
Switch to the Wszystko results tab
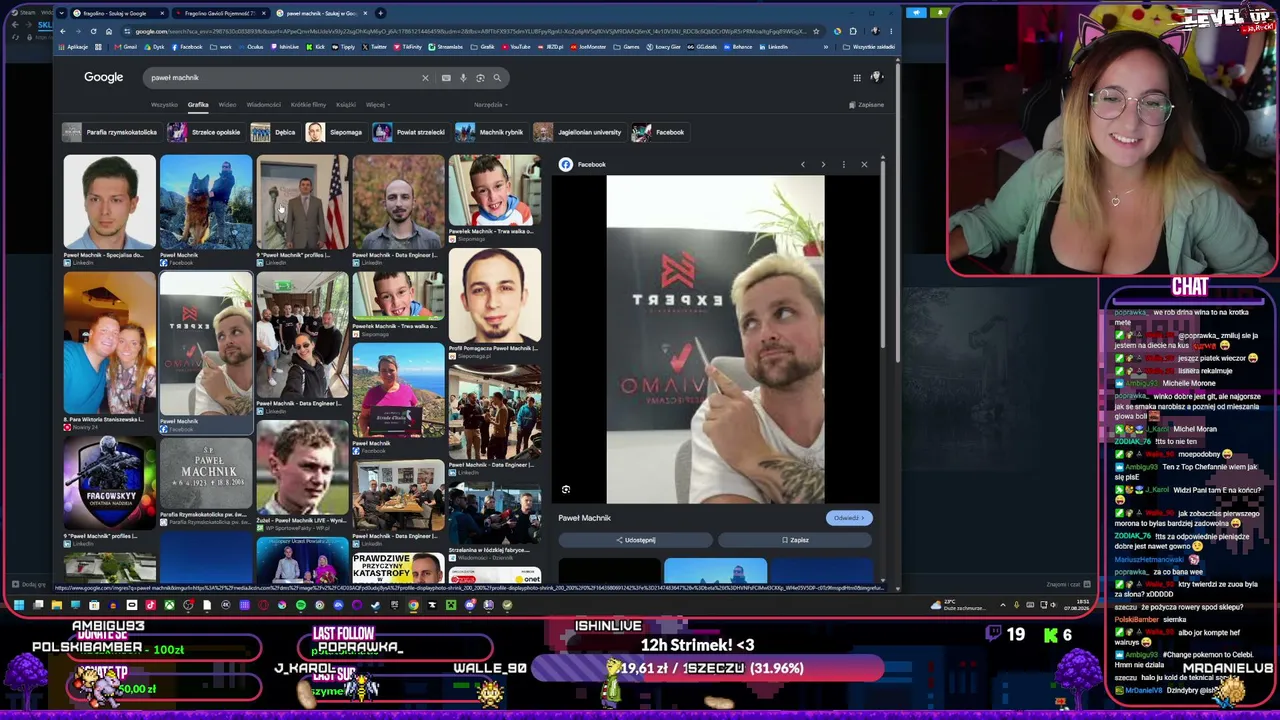tap(164, 105)
